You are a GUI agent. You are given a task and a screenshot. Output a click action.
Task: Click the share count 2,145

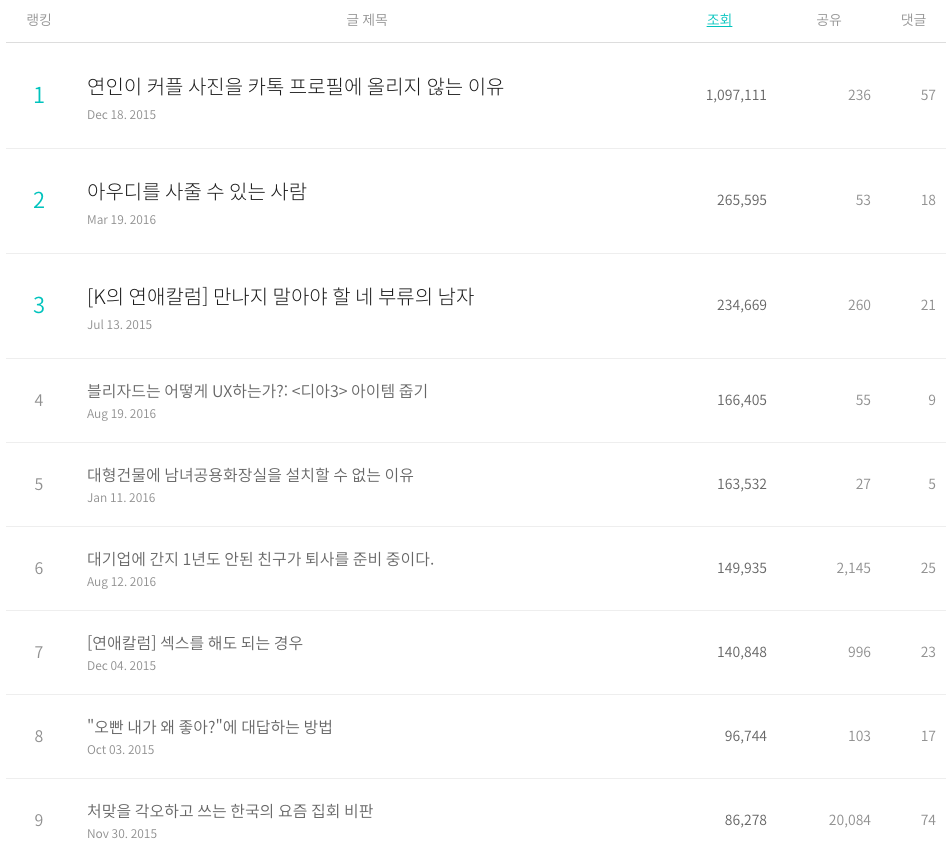click(x=853, y=568)
